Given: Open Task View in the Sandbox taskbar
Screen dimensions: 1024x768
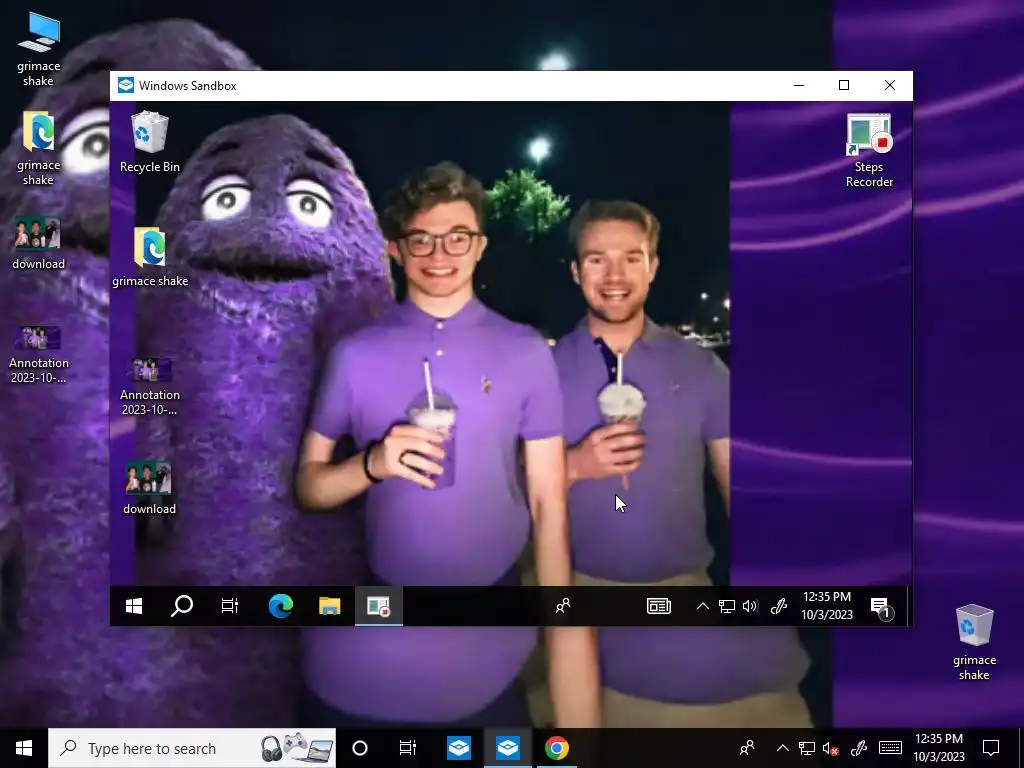Looking at the screenshot, I should [x=230, y=606].
